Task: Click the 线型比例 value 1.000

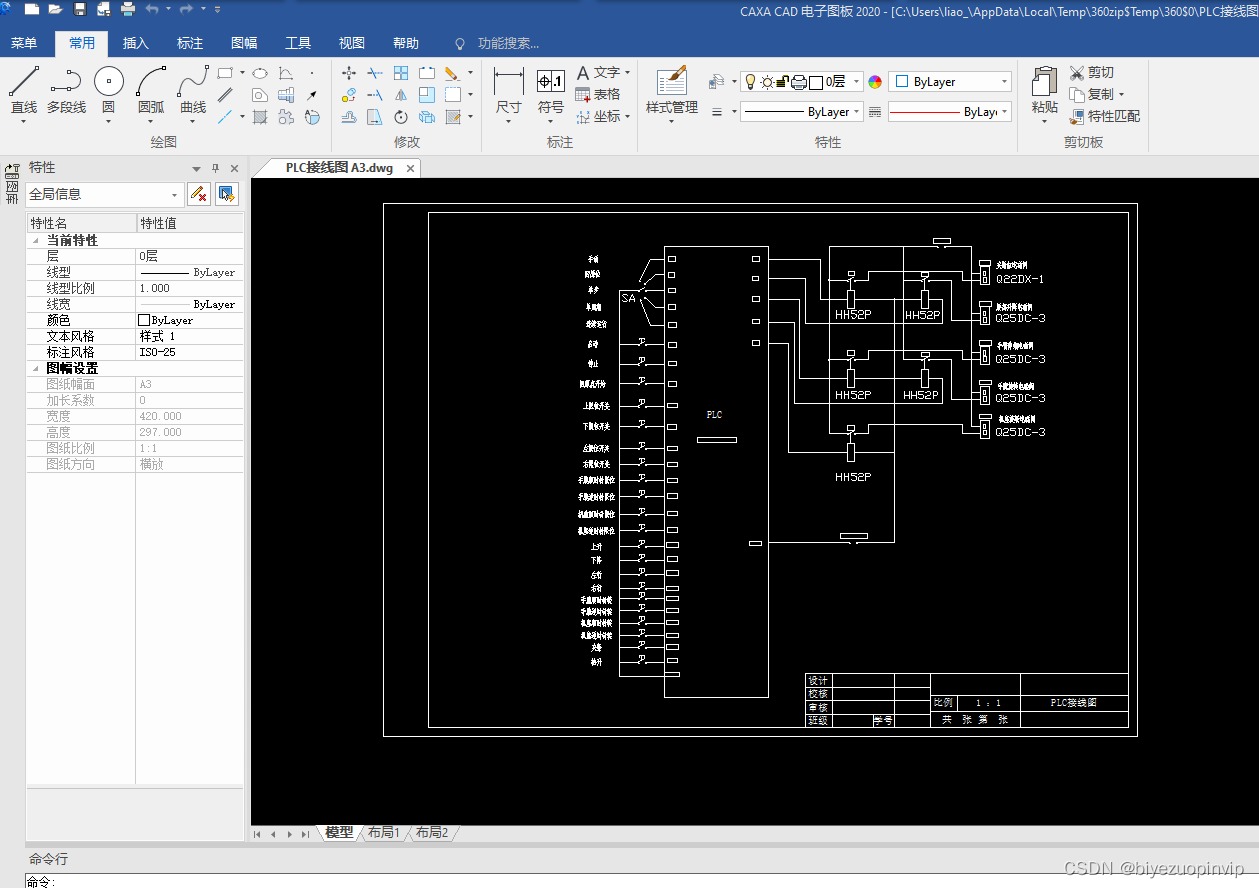Action: click(x=189, y=289)
